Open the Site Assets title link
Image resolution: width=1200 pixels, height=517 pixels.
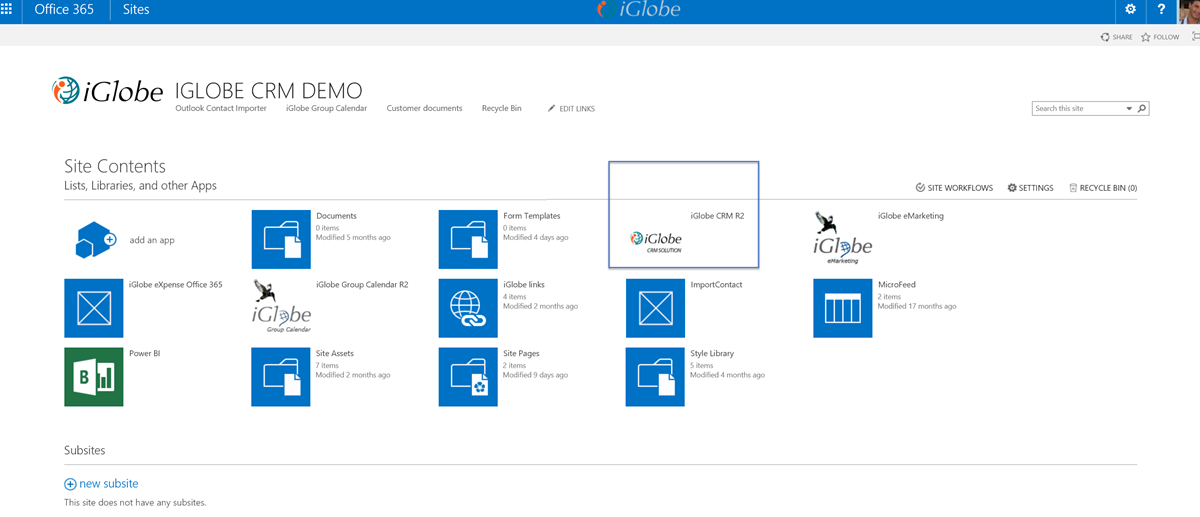click(x=335, y=354)
